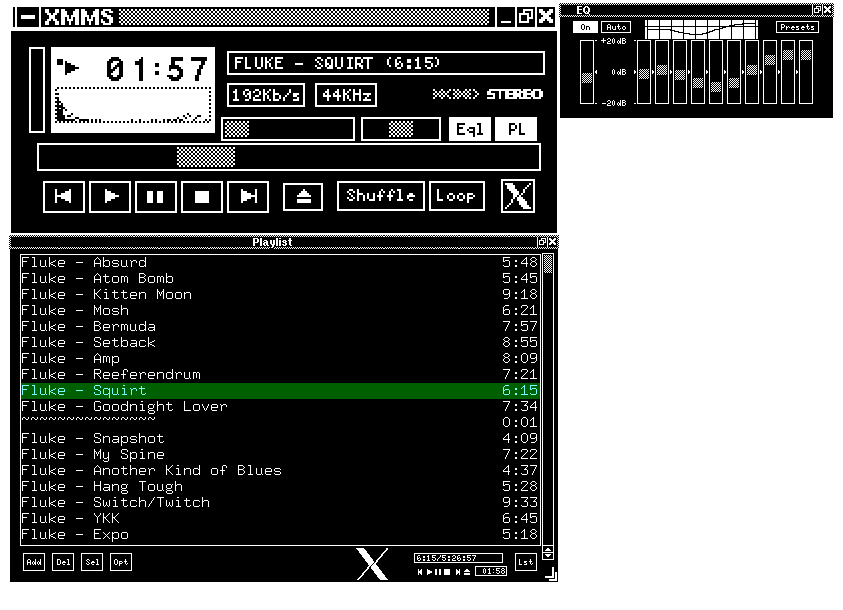
Task: Toggle the playlist with the PL button
Action: click(516, 128)
